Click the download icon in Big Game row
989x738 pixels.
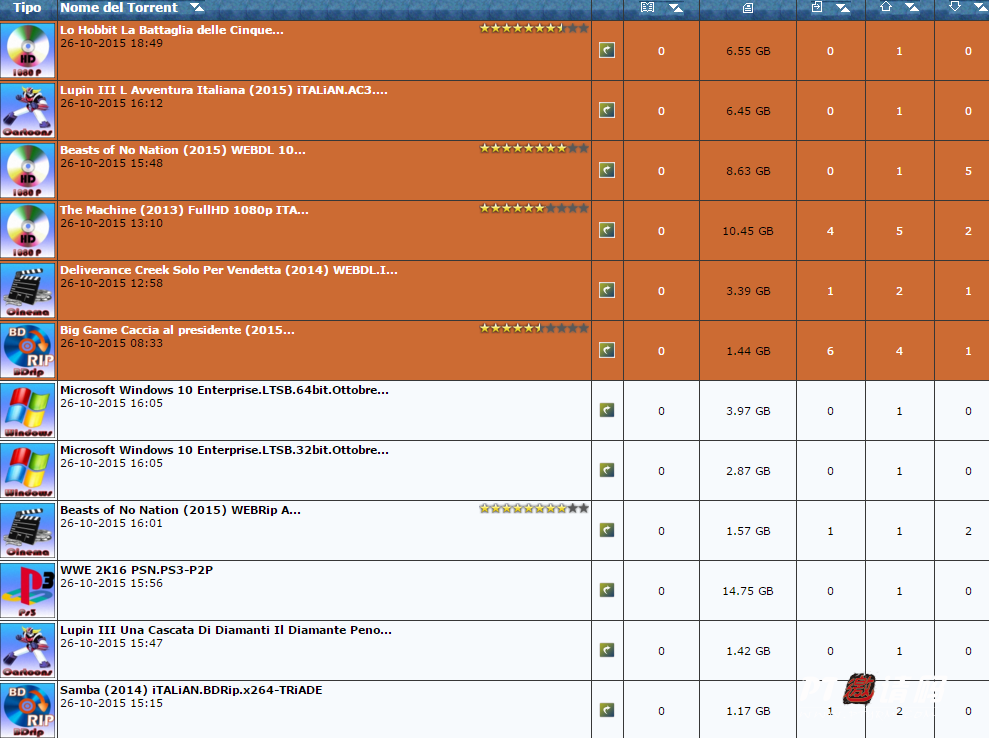point(607,350)
